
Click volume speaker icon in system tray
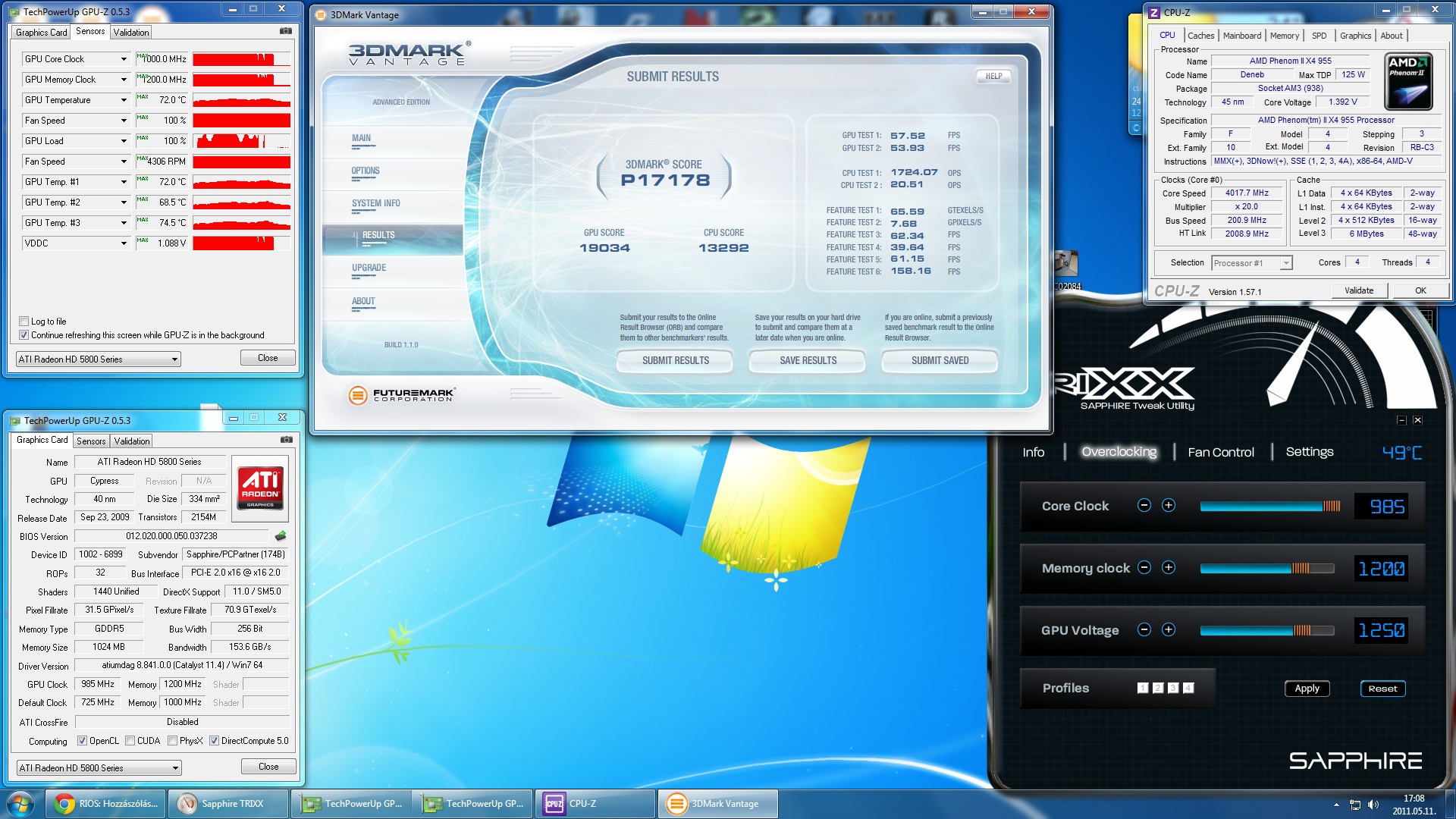(1373, 805)
